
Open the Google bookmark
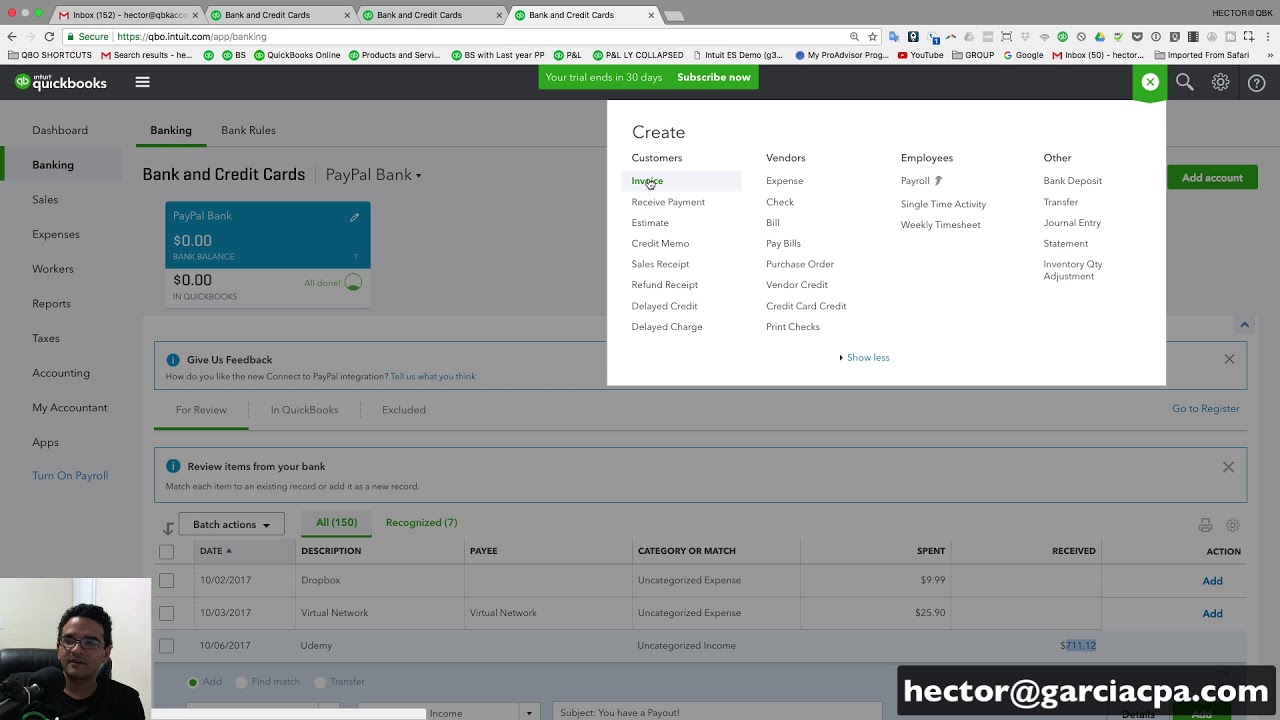pos(1023,55)
